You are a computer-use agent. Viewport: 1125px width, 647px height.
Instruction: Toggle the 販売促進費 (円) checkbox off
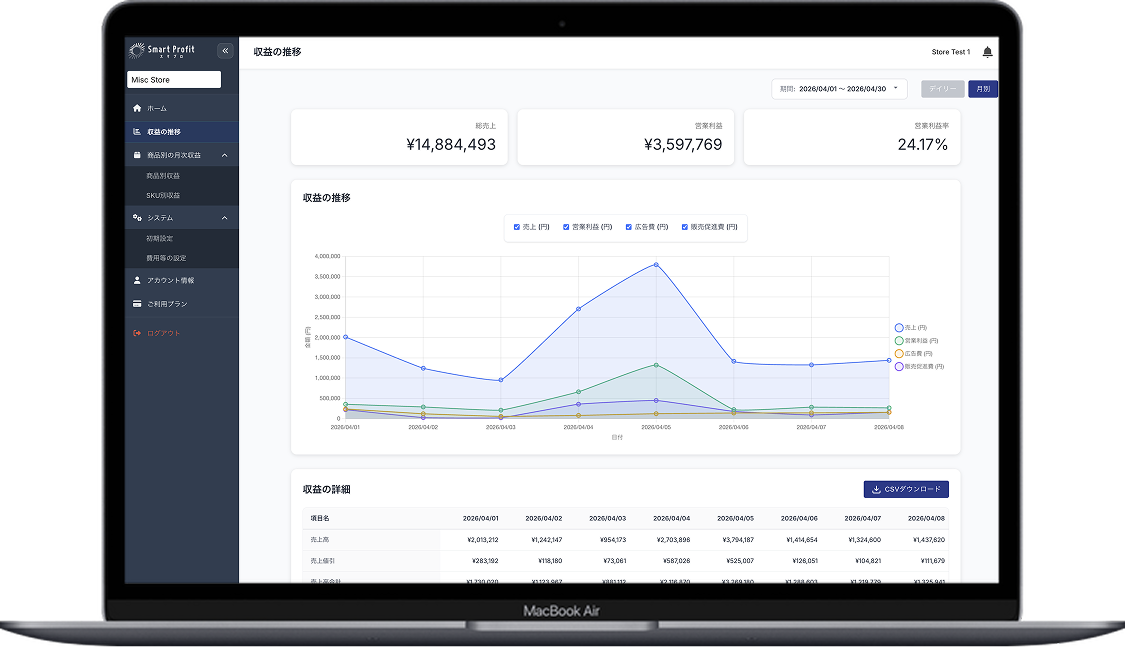(683, 228)
